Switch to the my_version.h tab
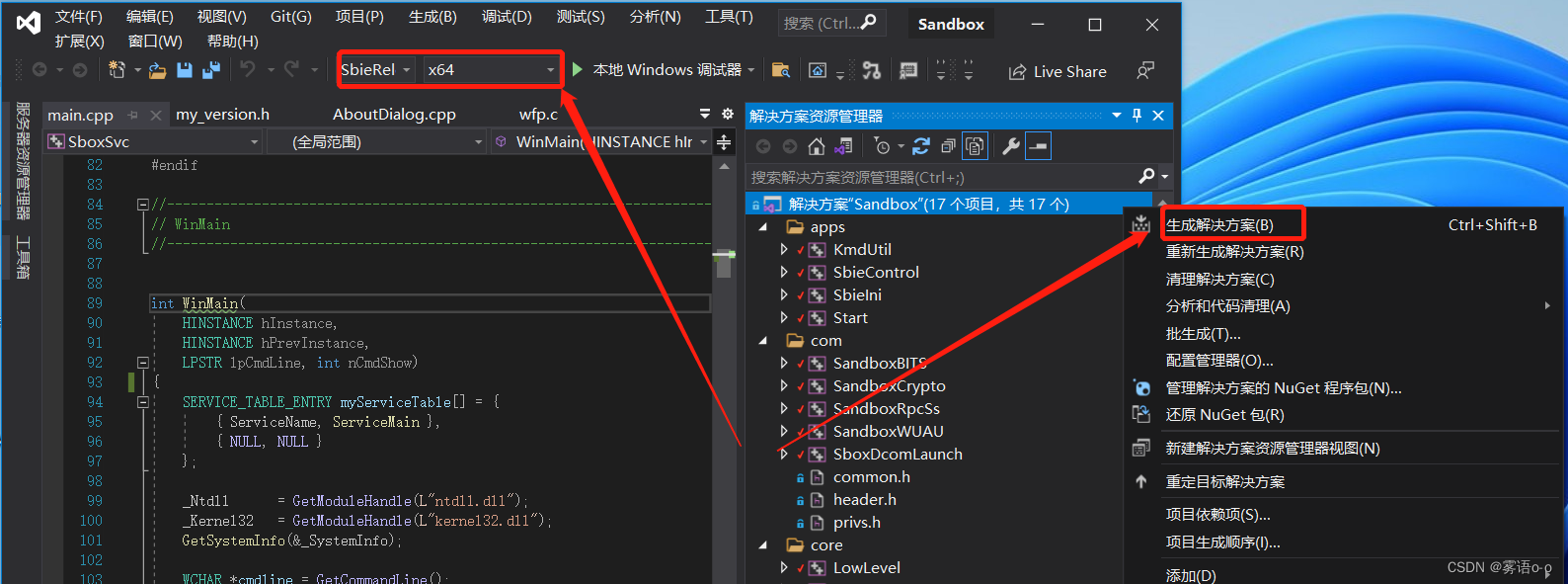Image resolution: width=1568 pixels, height=584 pixels. pos(223,115)
